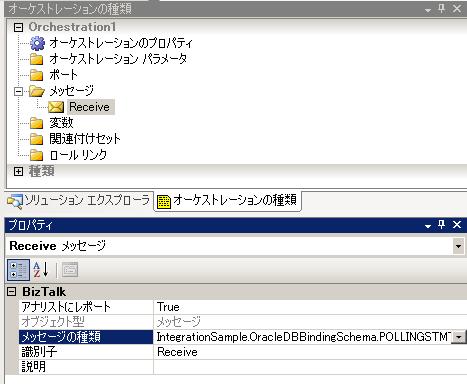467x384 pixels.
Task: Collapse the Orchestration1 tree node
Action: 19,27
